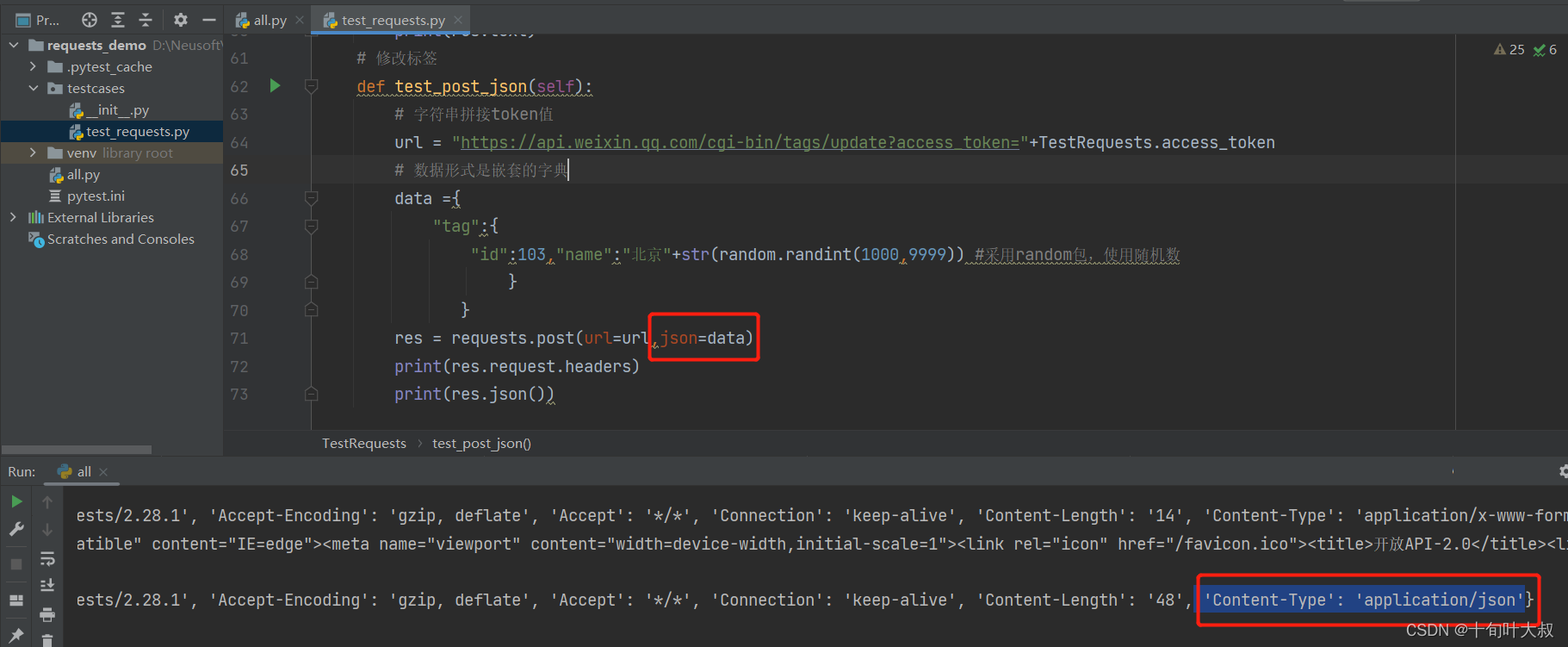Expand External Libraries node

13,217
